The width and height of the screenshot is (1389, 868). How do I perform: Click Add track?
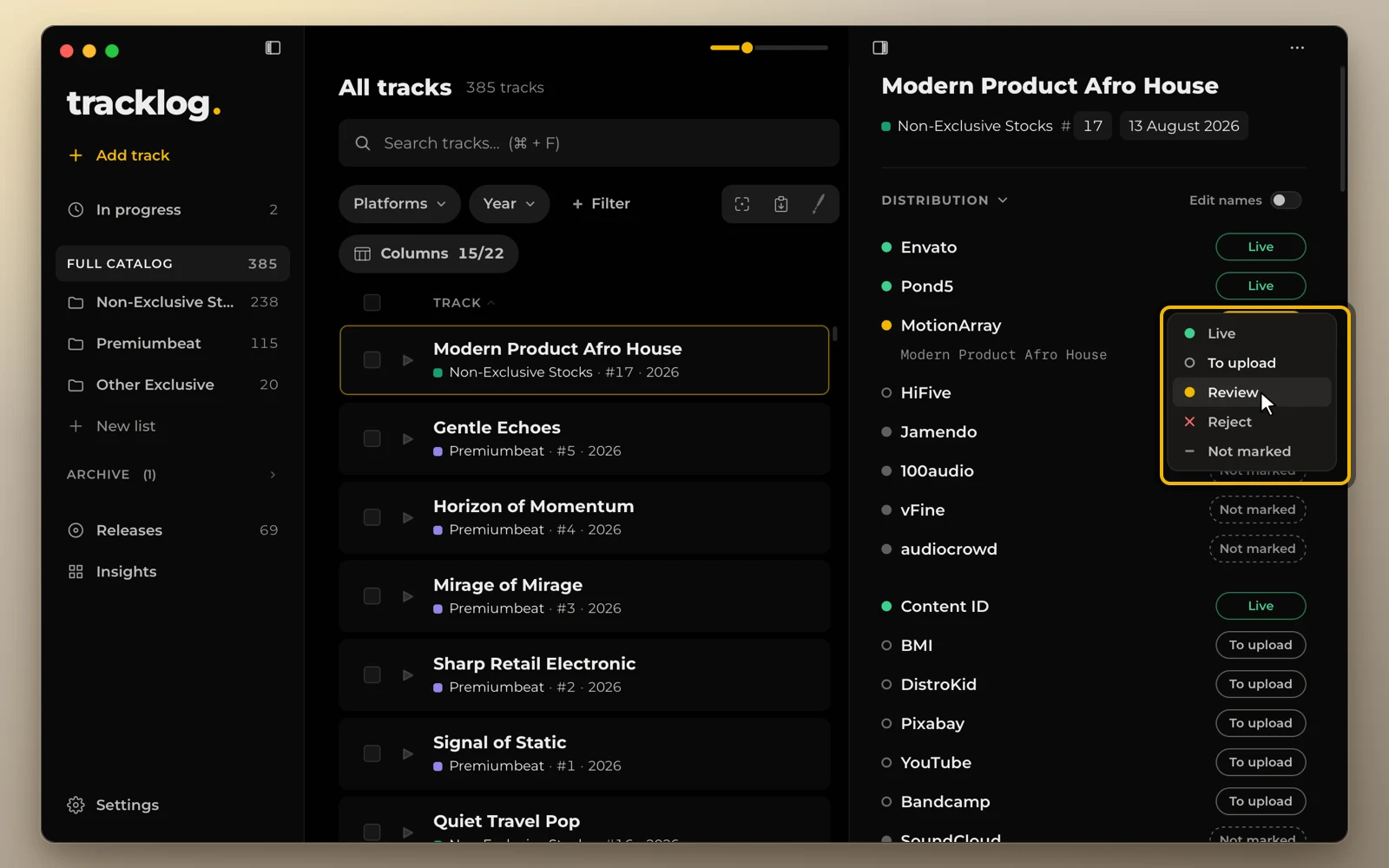(x=119, y=155)
